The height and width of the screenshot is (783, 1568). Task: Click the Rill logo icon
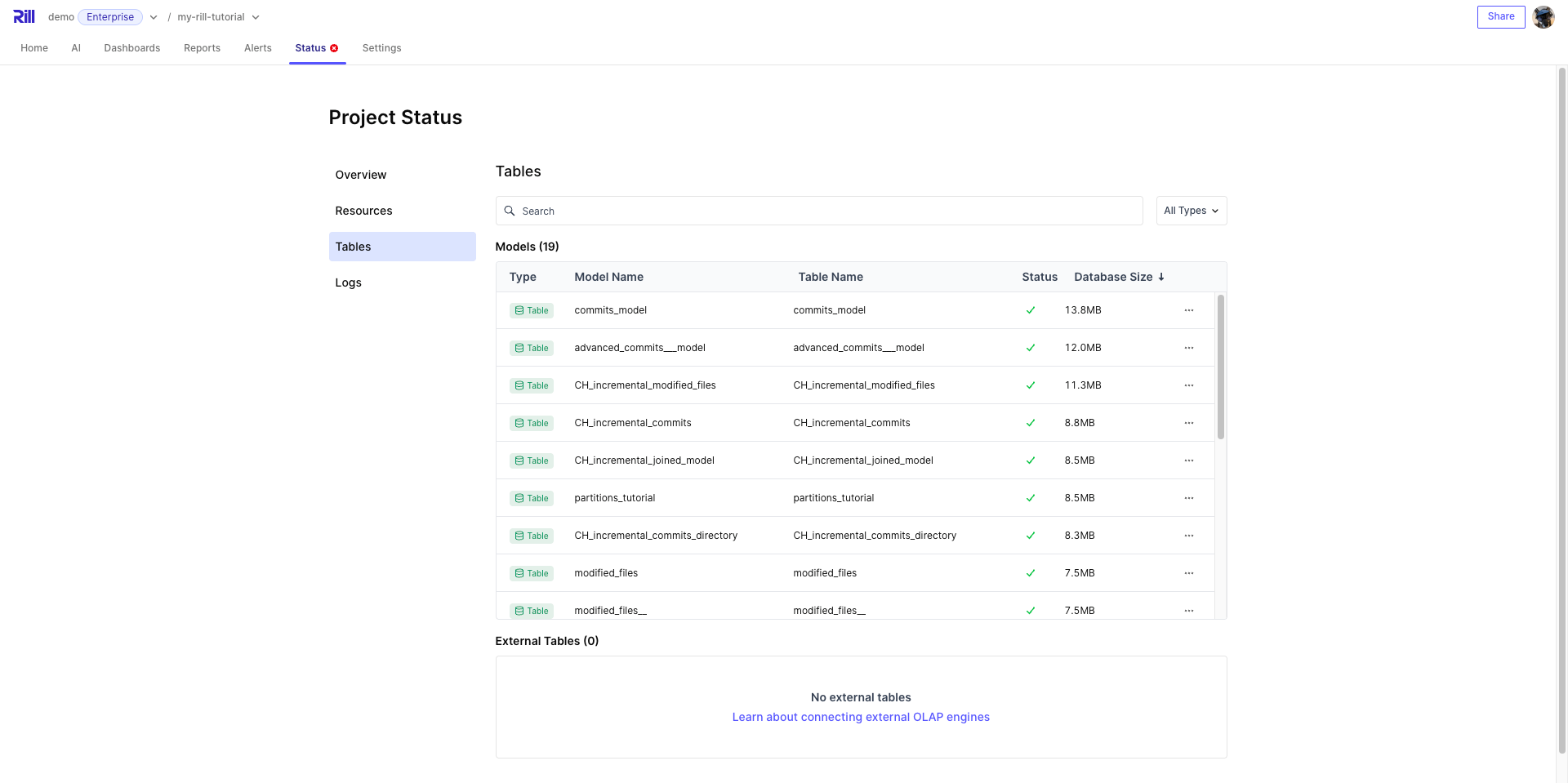(x=24, y=16)
